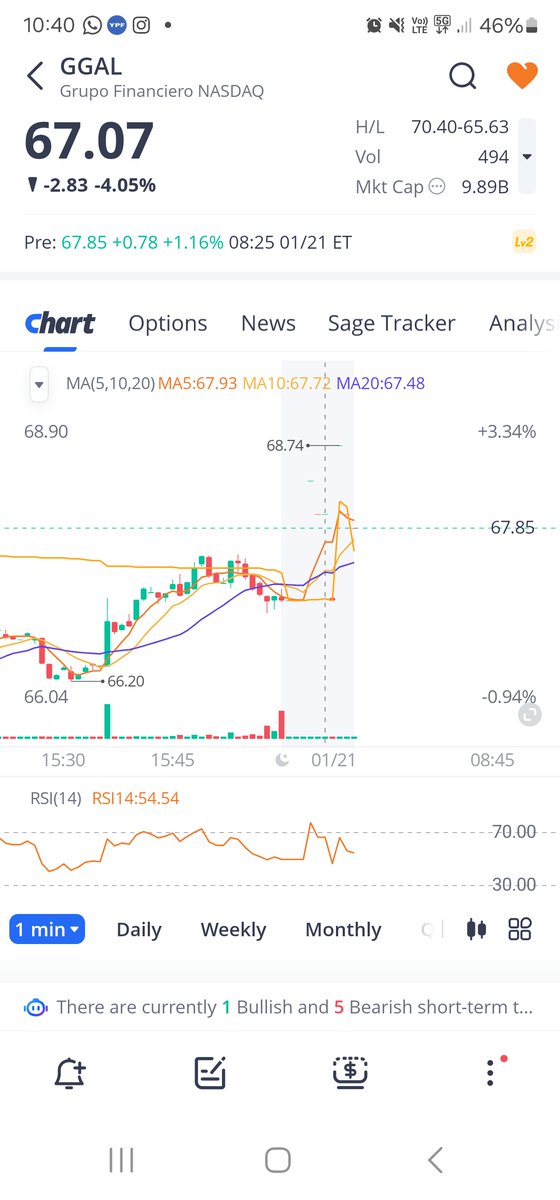Screen dimensions: 560x1200
Task: Select the Weekly timeframe
Action: tap(233, 929)
